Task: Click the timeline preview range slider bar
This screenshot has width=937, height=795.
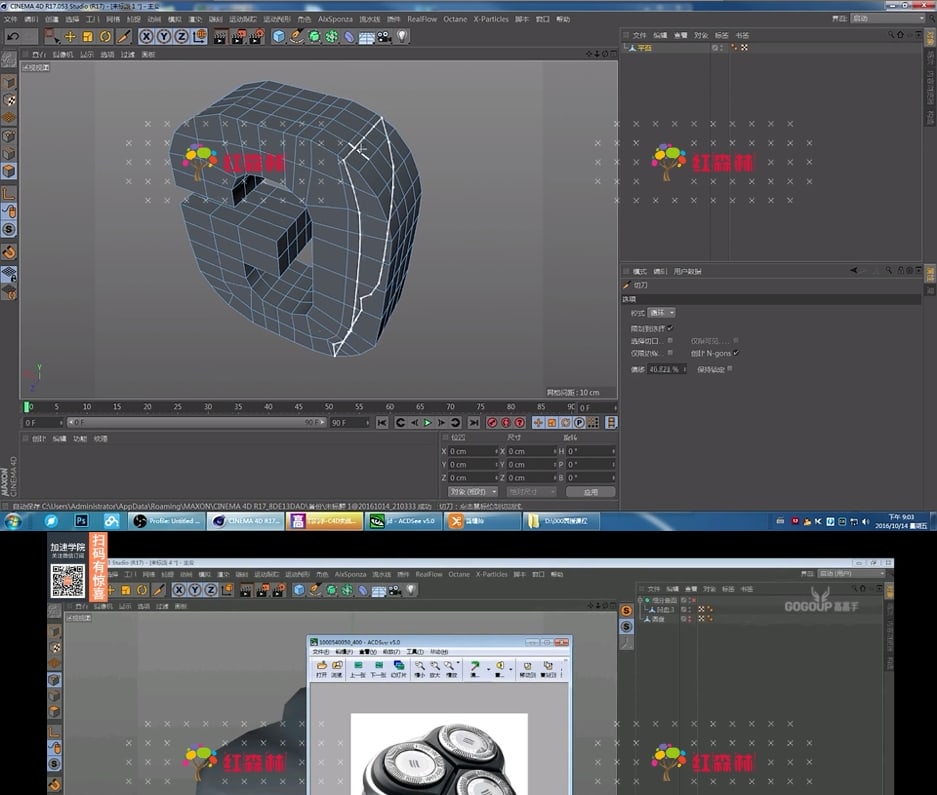Action: coord(196,423)
